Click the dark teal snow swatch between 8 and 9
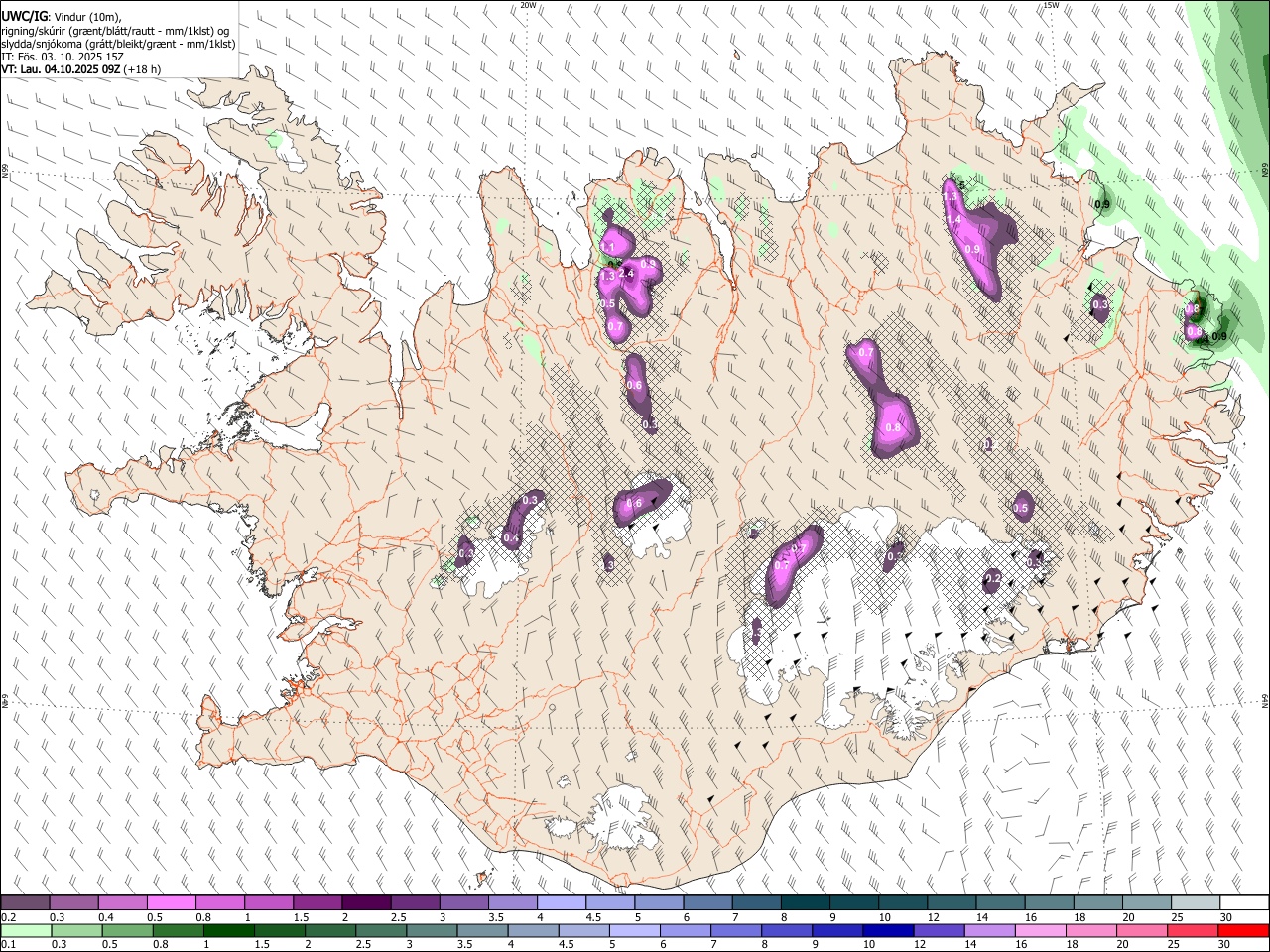1270x952 pixels. pos(806,903)
